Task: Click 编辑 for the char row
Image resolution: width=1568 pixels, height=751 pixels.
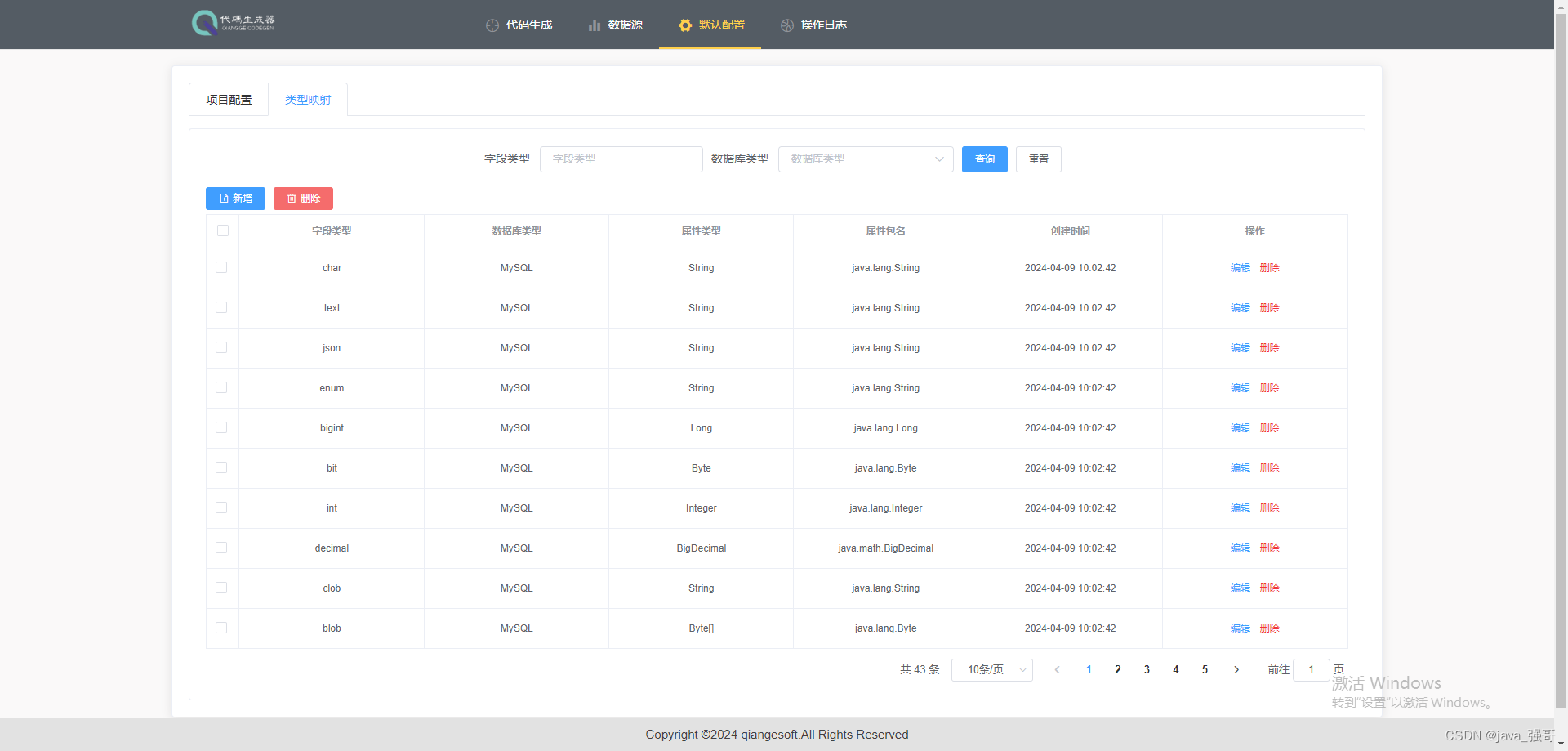Action: tap(1241, 268)
